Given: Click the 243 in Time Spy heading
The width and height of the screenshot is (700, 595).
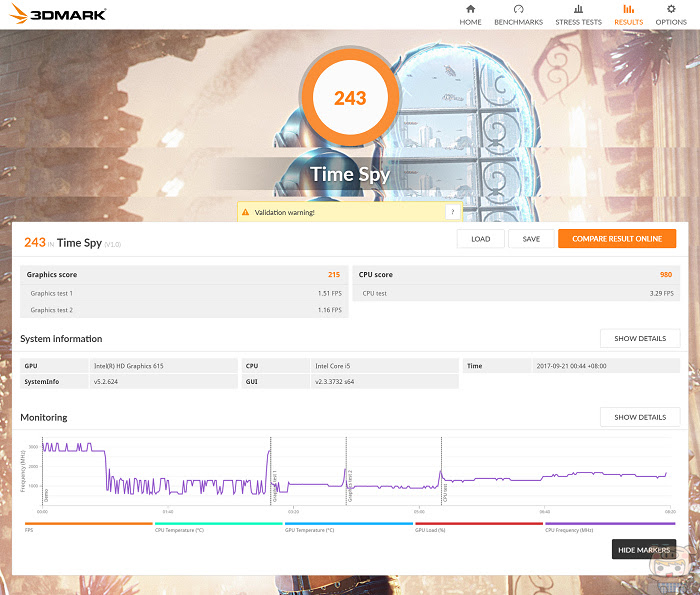Looking at the screenshot, I should (72, 243).
